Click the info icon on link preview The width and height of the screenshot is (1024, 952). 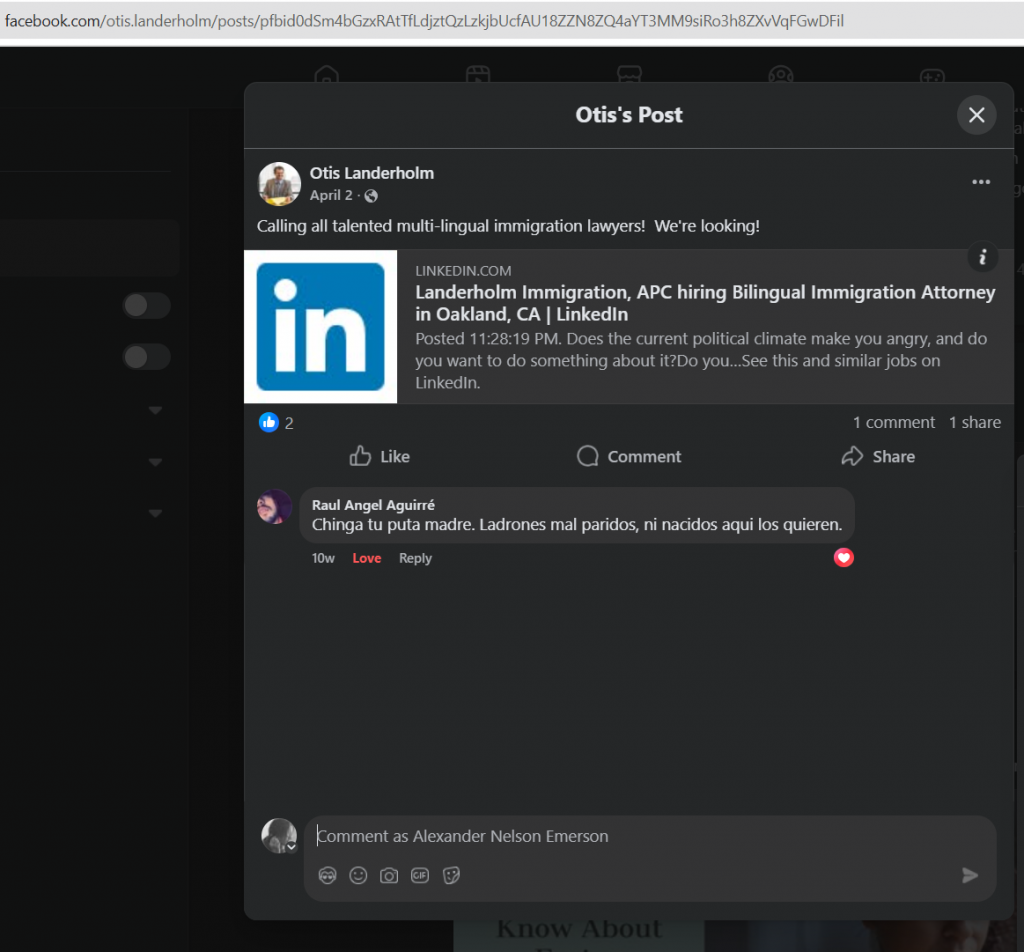[983, 258]
